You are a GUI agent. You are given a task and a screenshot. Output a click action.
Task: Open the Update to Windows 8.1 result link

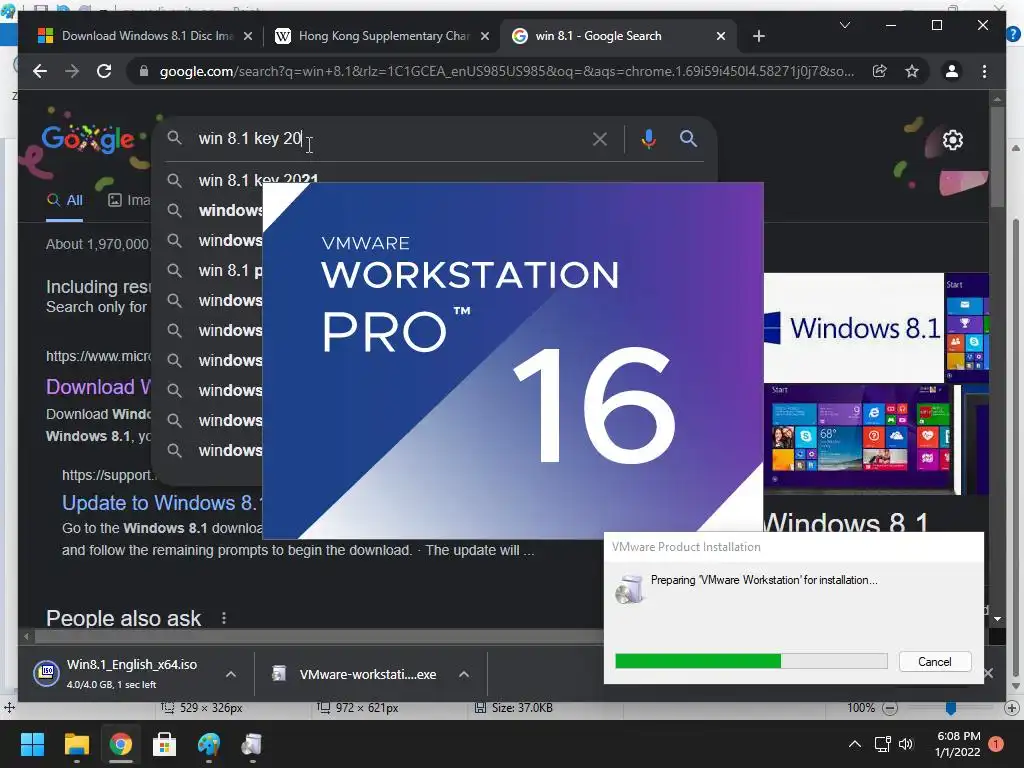(162, 503)
